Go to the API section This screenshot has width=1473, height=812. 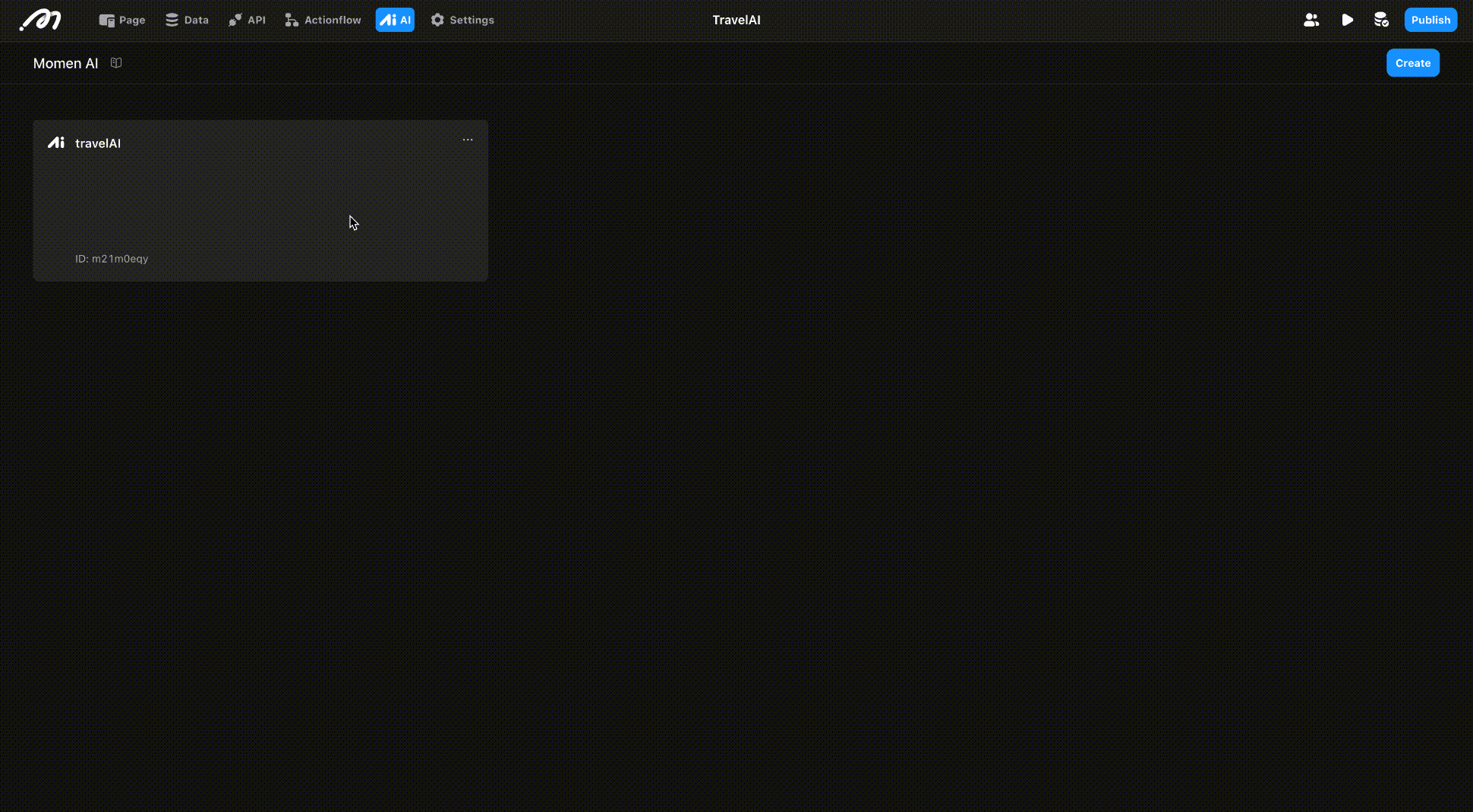coord(247,20)
